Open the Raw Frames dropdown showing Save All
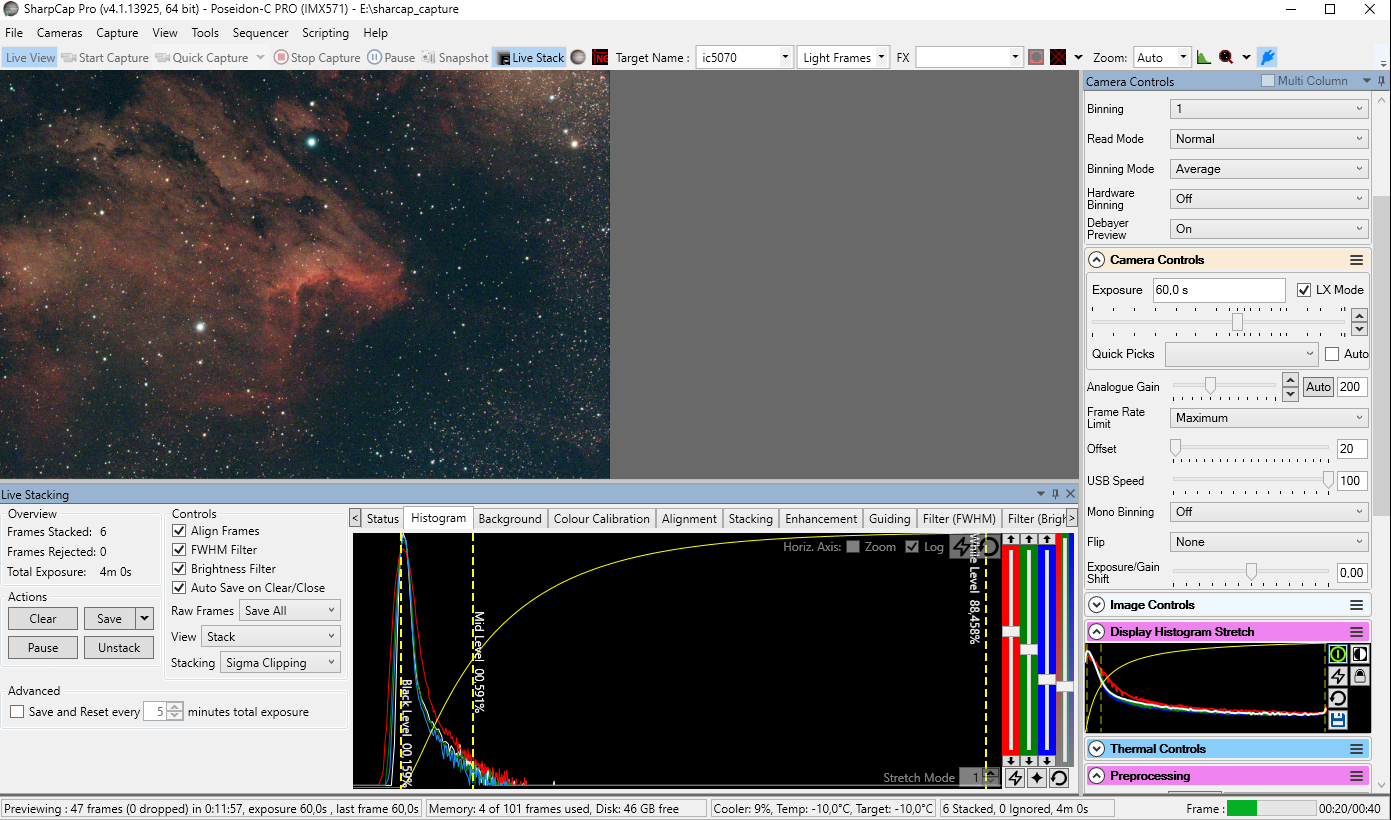 click(290, 611)
